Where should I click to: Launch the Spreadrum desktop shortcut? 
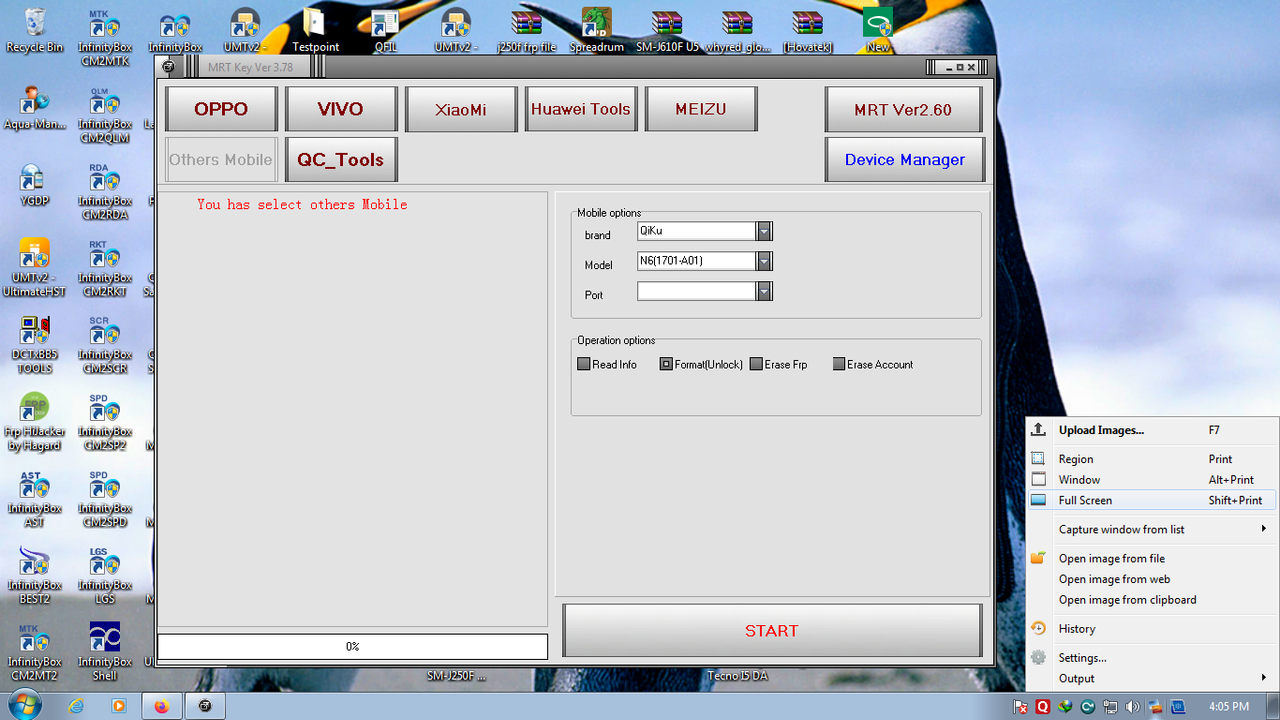[x=596, y=30]
